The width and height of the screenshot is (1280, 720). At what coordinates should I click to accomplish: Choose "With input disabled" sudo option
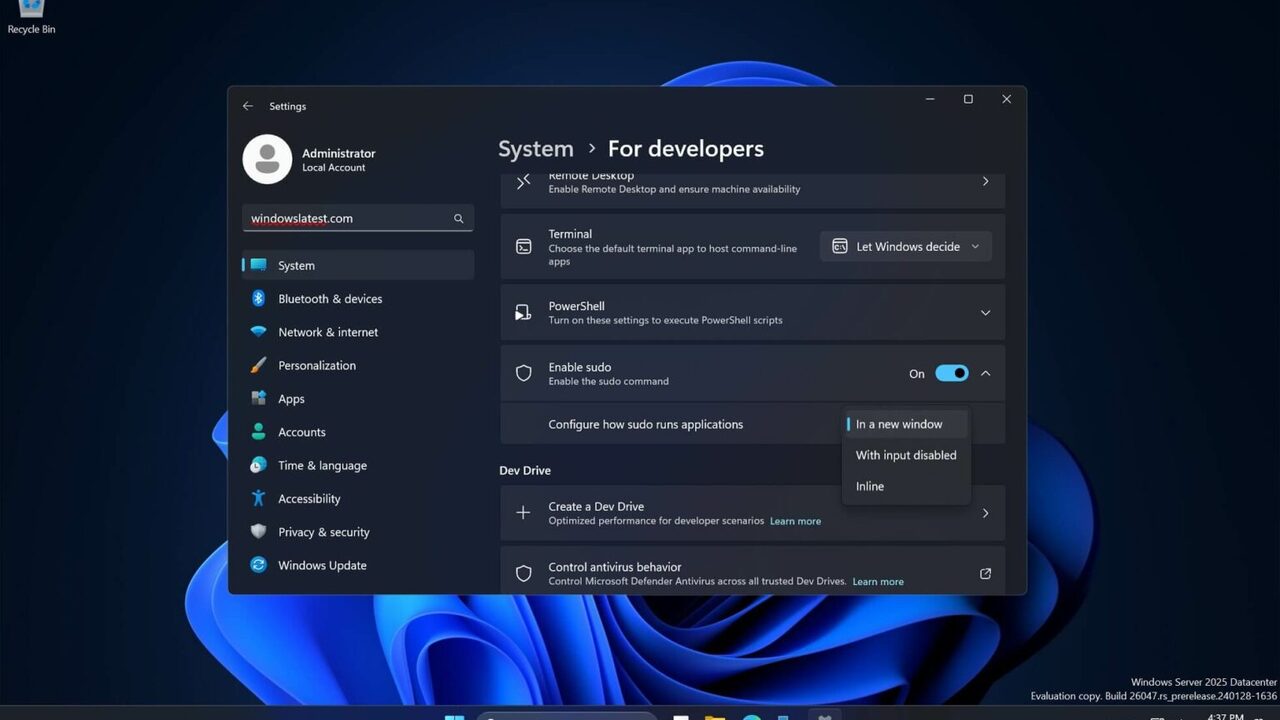[x=906, y=455]
